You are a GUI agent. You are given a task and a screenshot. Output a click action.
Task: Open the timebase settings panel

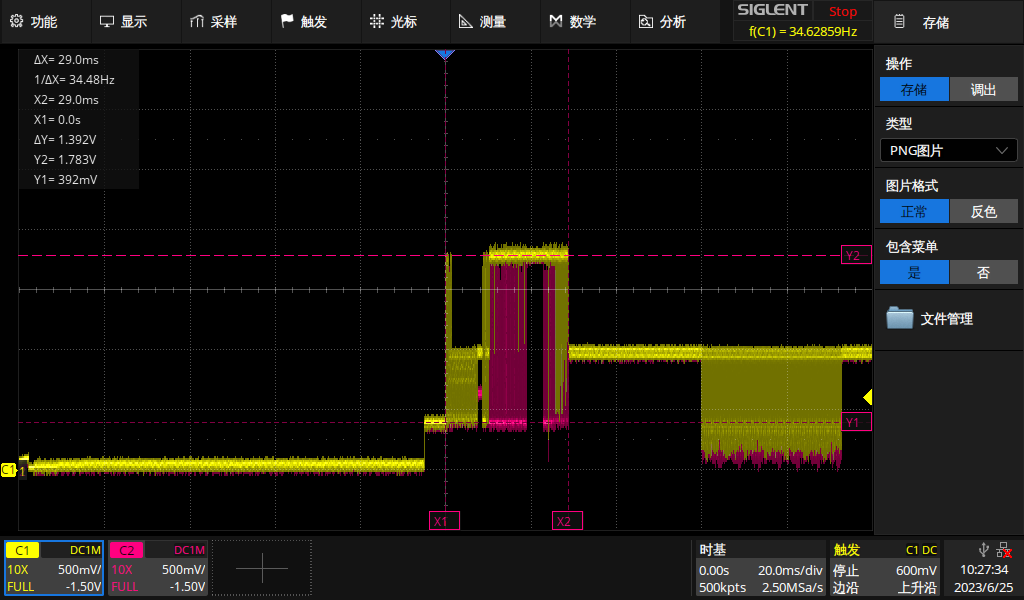tap(760, 568)
